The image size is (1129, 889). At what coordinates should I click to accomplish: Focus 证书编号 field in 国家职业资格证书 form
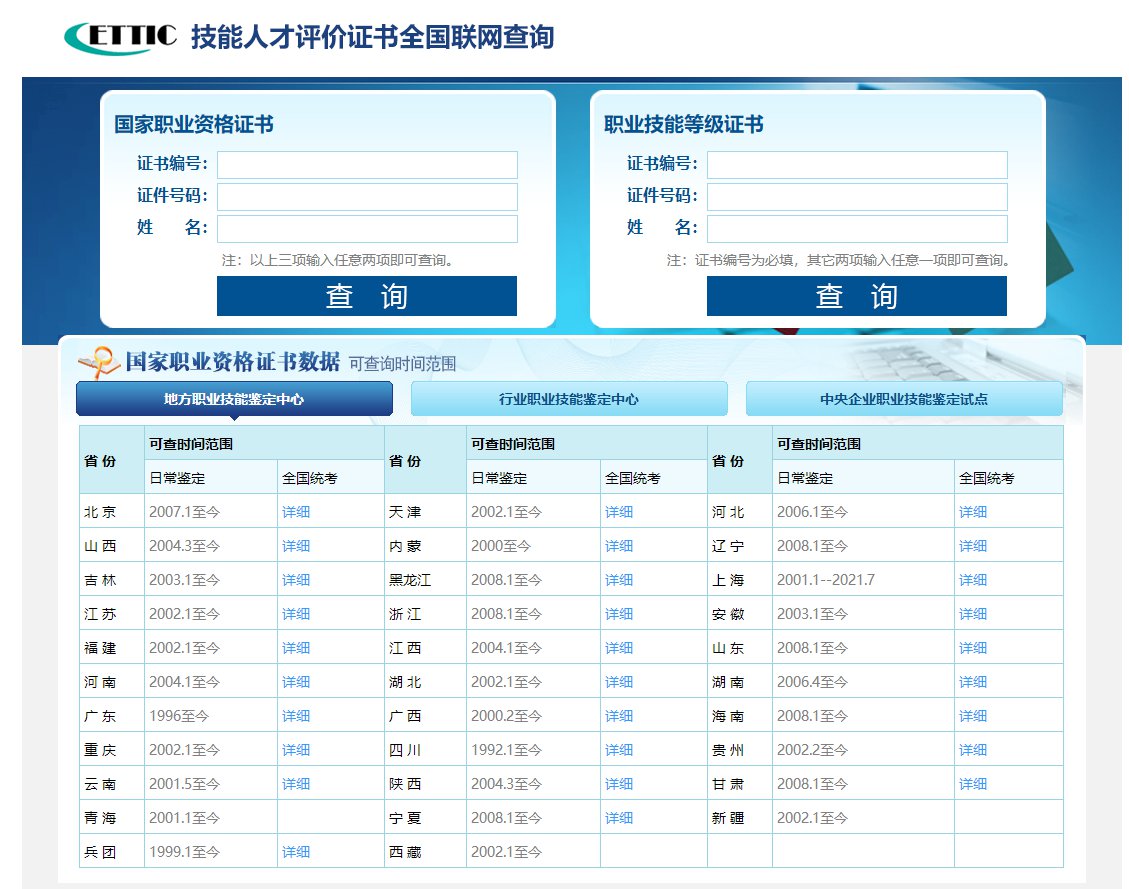click(x=367, y=165)
